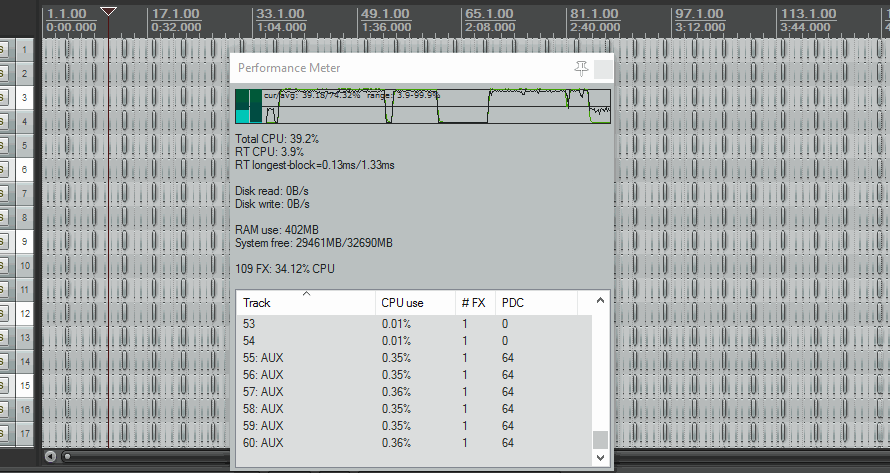This screenshot has width=890, height=473.
Task: Select track number 1 in track panel
Action: (24, 50)
